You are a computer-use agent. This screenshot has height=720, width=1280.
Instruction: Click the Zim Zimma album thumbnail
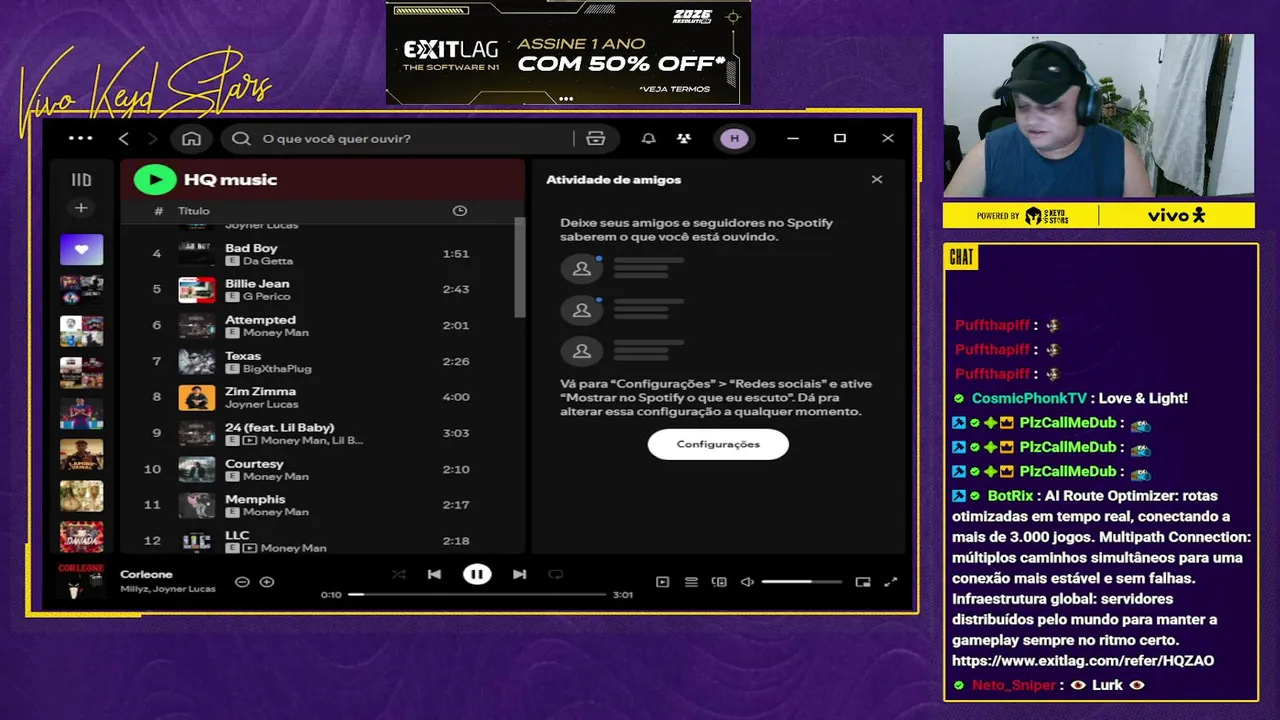[197, 397]
